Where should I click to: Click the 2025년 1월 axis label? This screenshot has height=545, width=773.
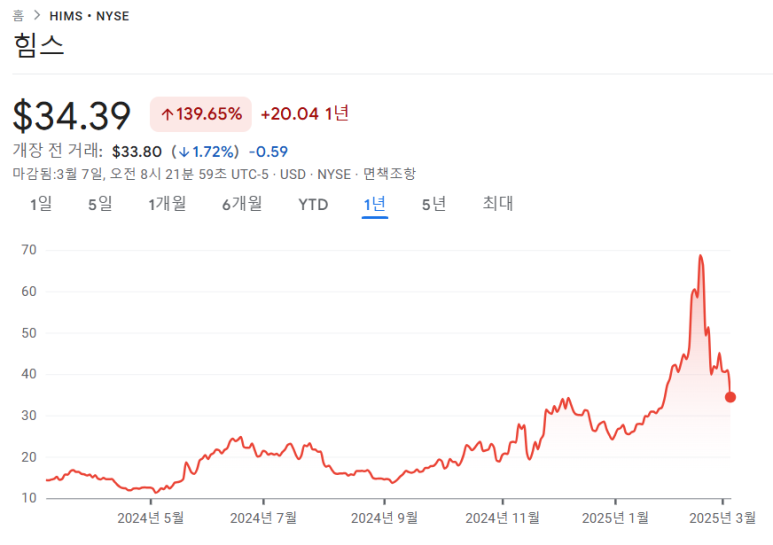(615, 518)
